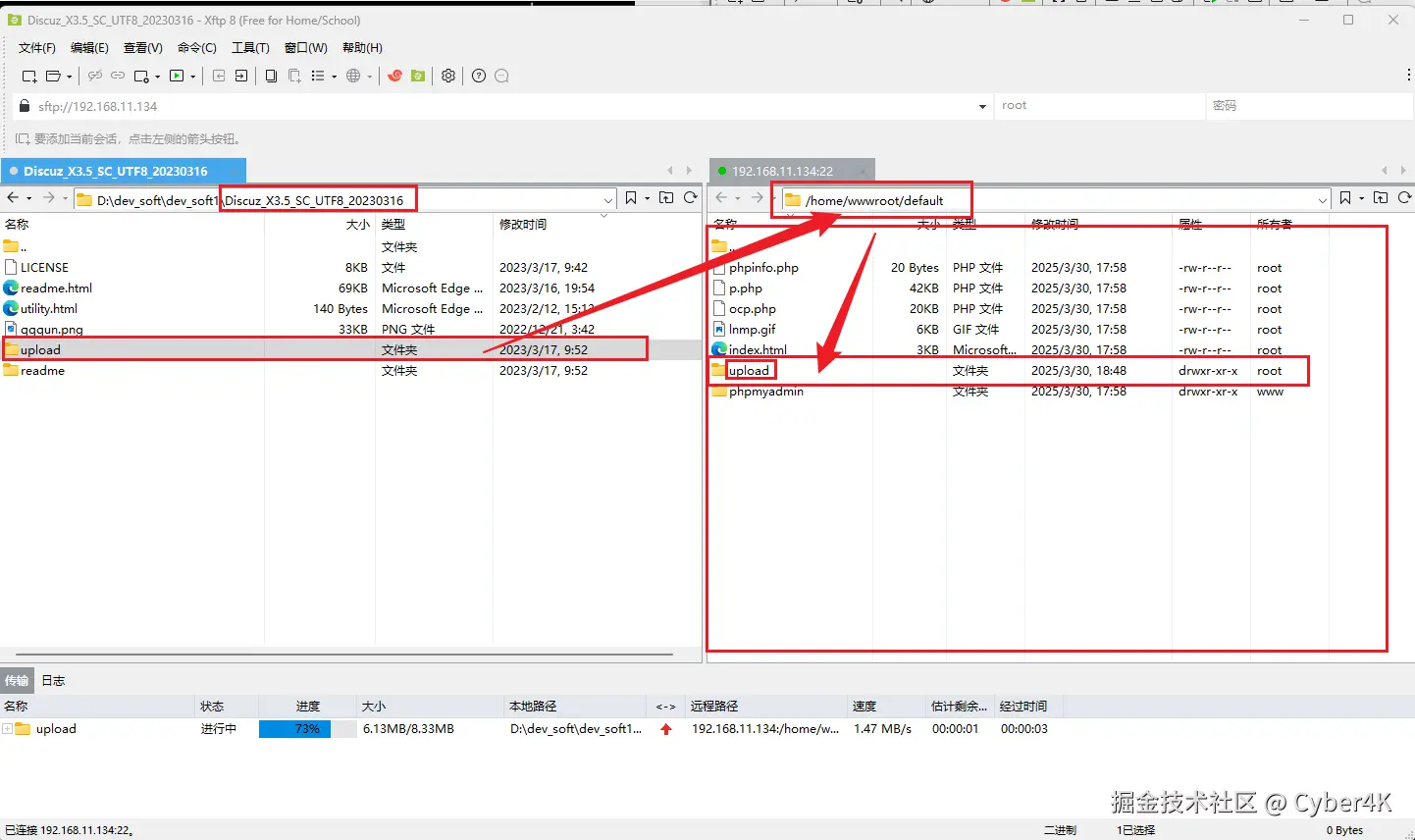Open the toolbar overflow vertical-dots menu
The image size is (1415, 840).
pyautogui.click(x=1408, y=76)
